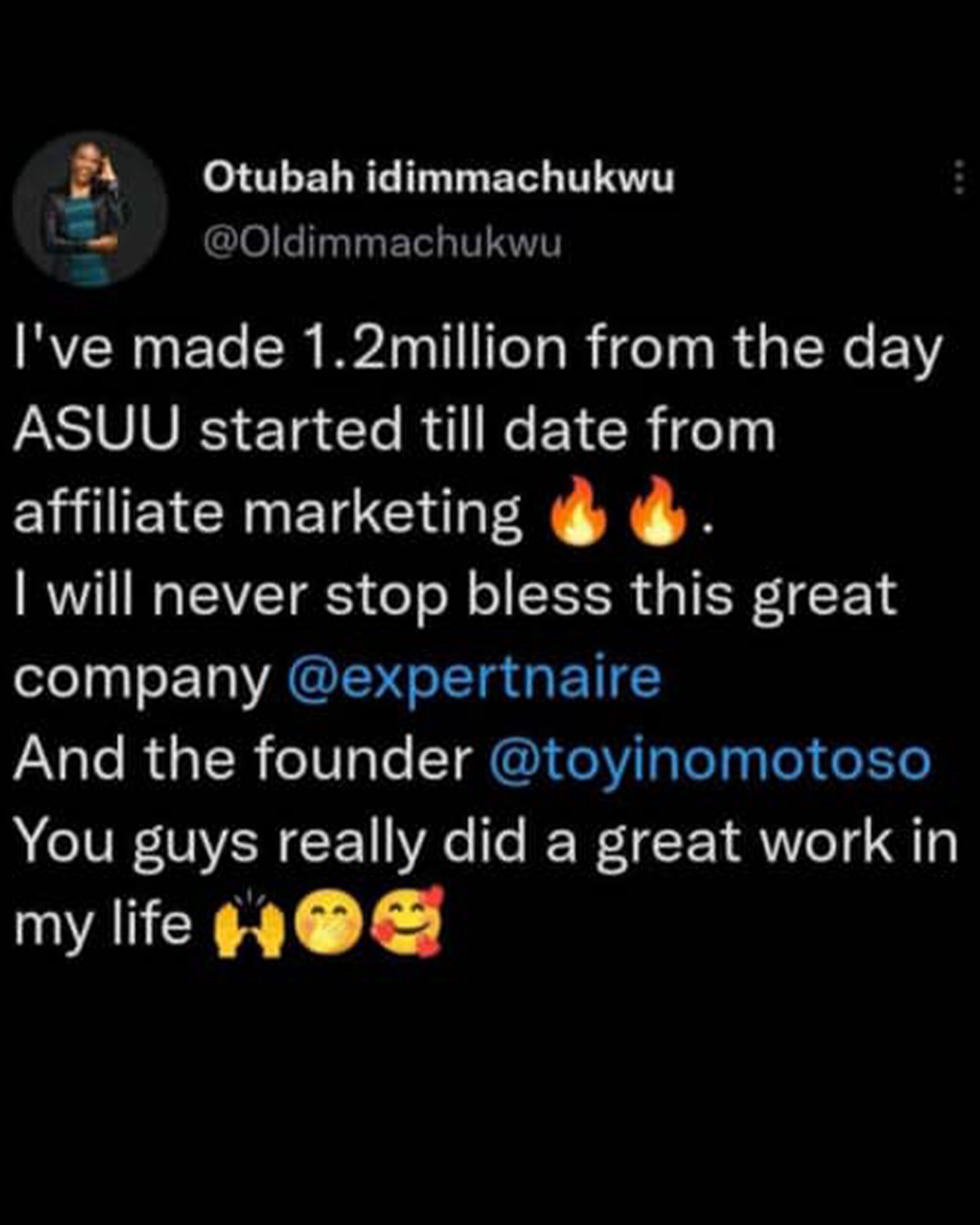Viewport: 980px width, 1225px height.
Task: Click the "affiliate marketing" text
Action: coord(267,514)
